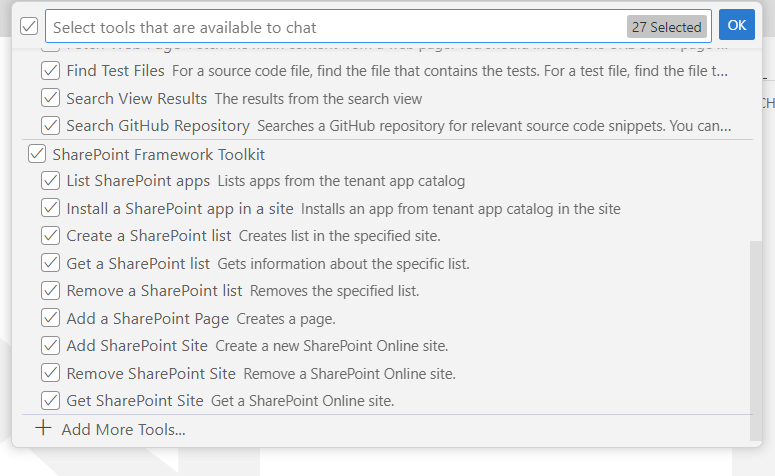Viewport: 775px width, 476px height.
Task: Uncheck Get a SharePoint list tool
Action: (50, 263)
